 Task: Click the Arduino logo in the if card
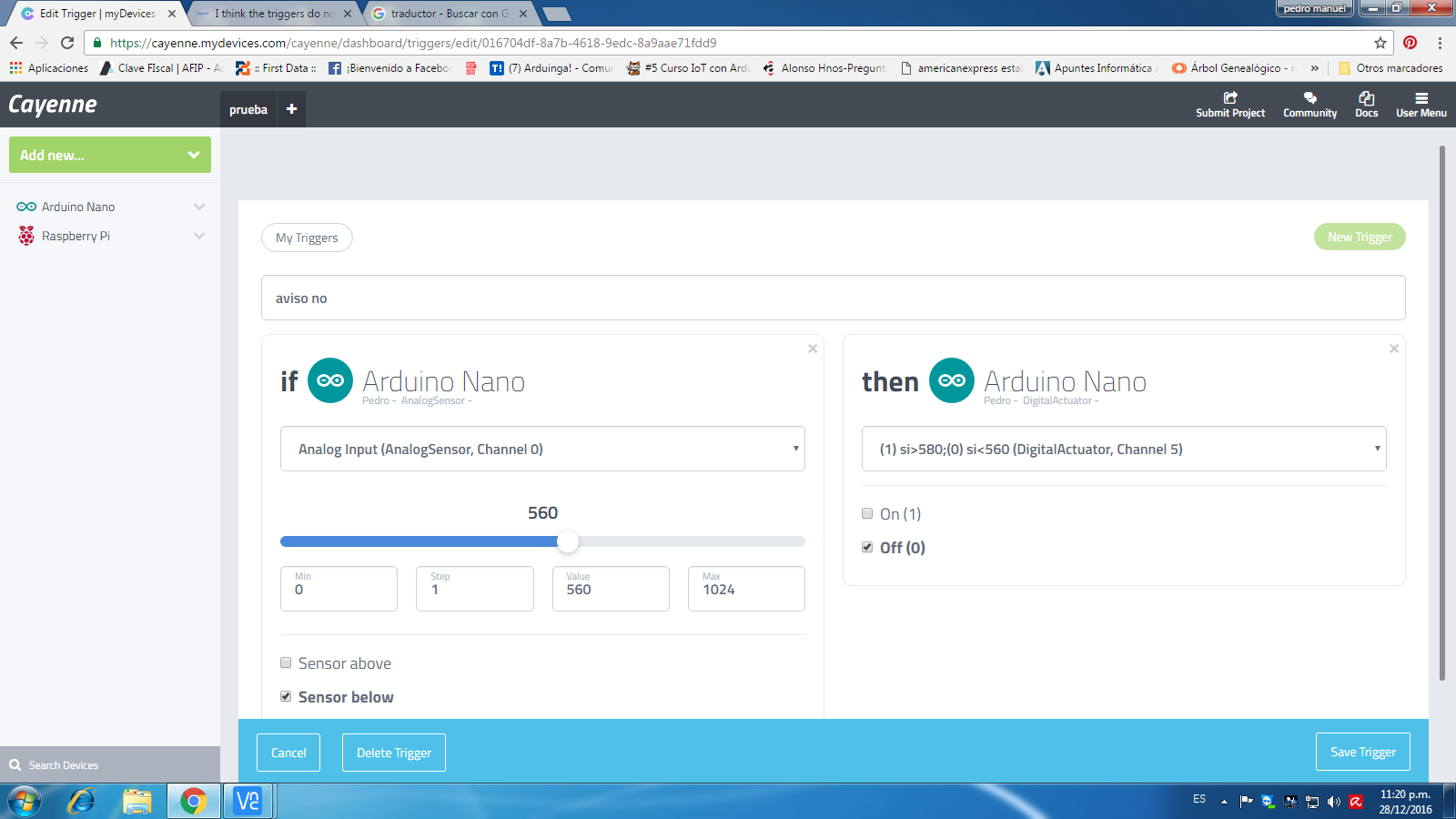click(330, 380)
